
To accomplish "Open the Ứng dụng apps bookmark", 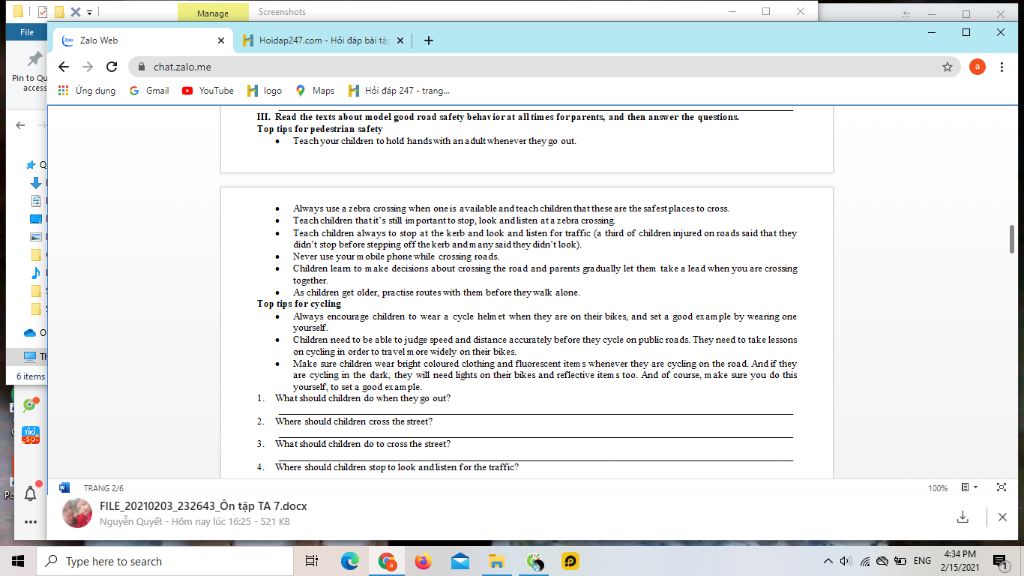I will pyautogui.click(x=87, y=91).
